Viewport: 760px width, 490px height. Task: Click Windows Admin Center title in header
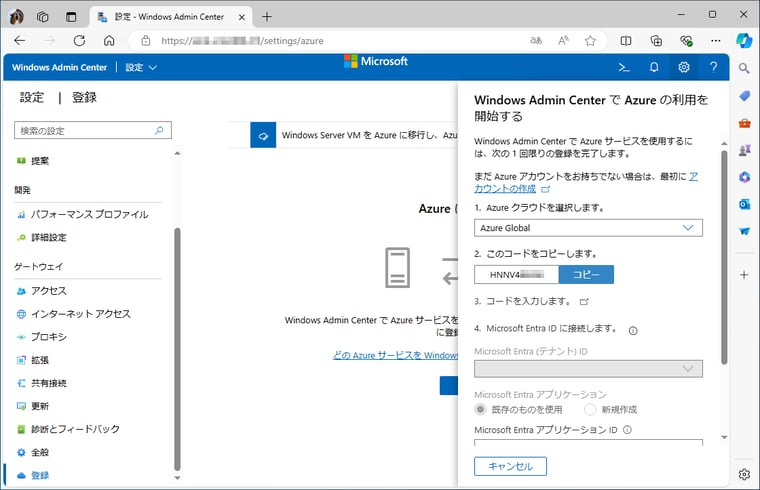[x=59, y=67]
